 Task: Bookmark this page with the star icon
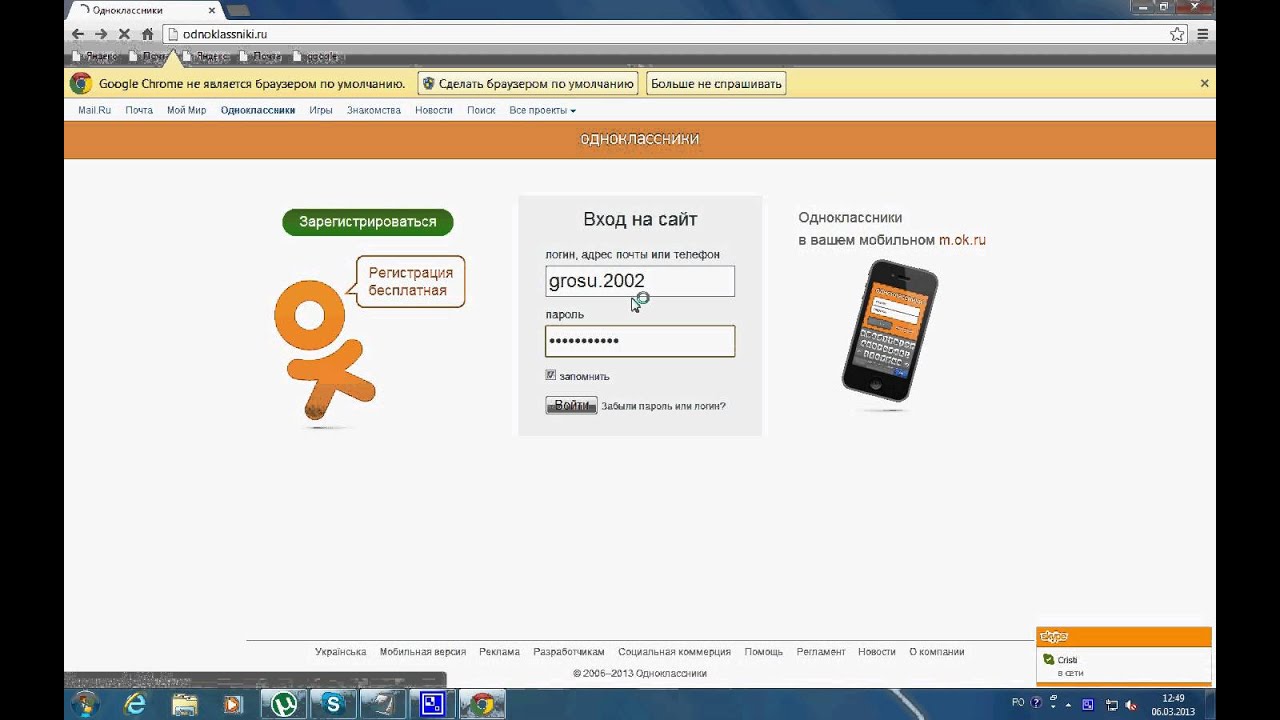(x=1177, y=34)
